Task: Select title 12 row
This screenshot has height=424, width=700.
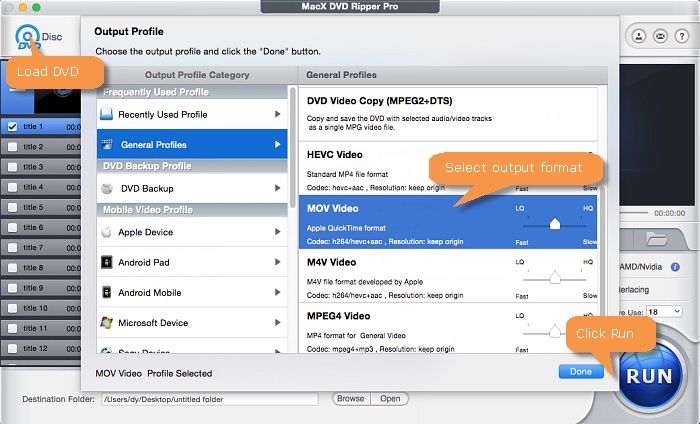Action: click(41, 348)
